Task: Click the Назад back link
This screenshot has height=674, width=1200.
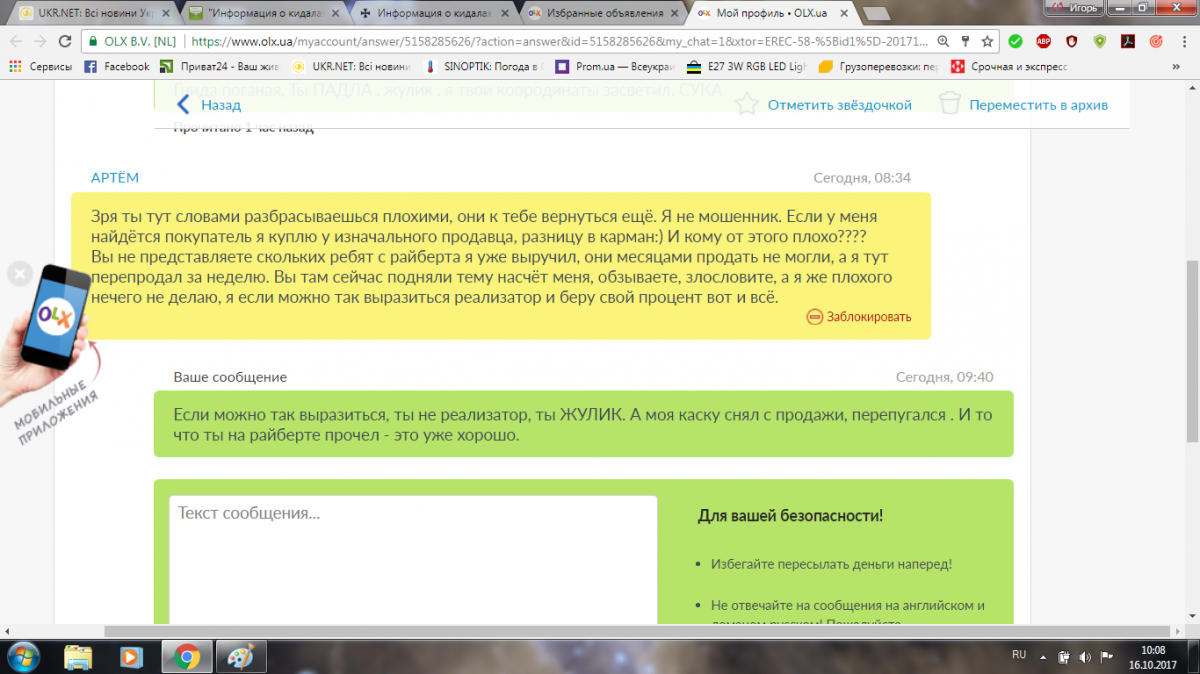Action: (x=209, y=105)
